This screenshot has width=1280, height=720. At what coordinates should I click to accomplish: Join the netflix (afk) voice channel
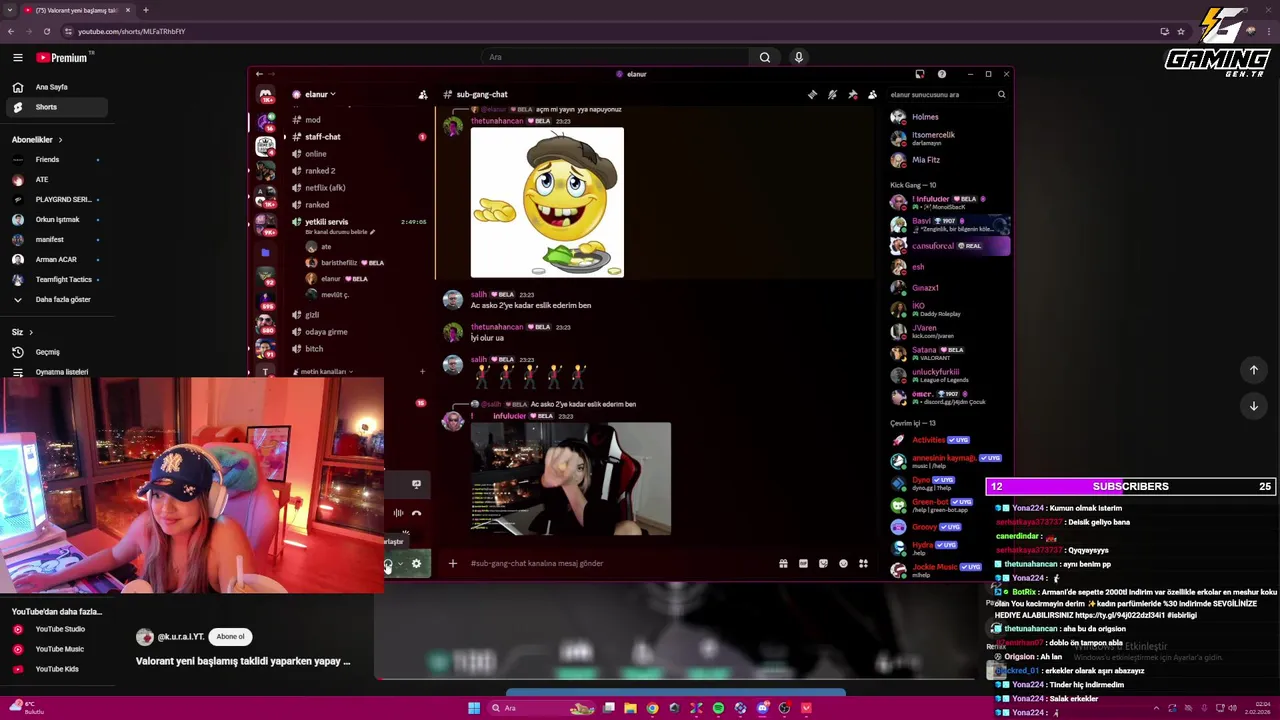click(x=325, y=188)
